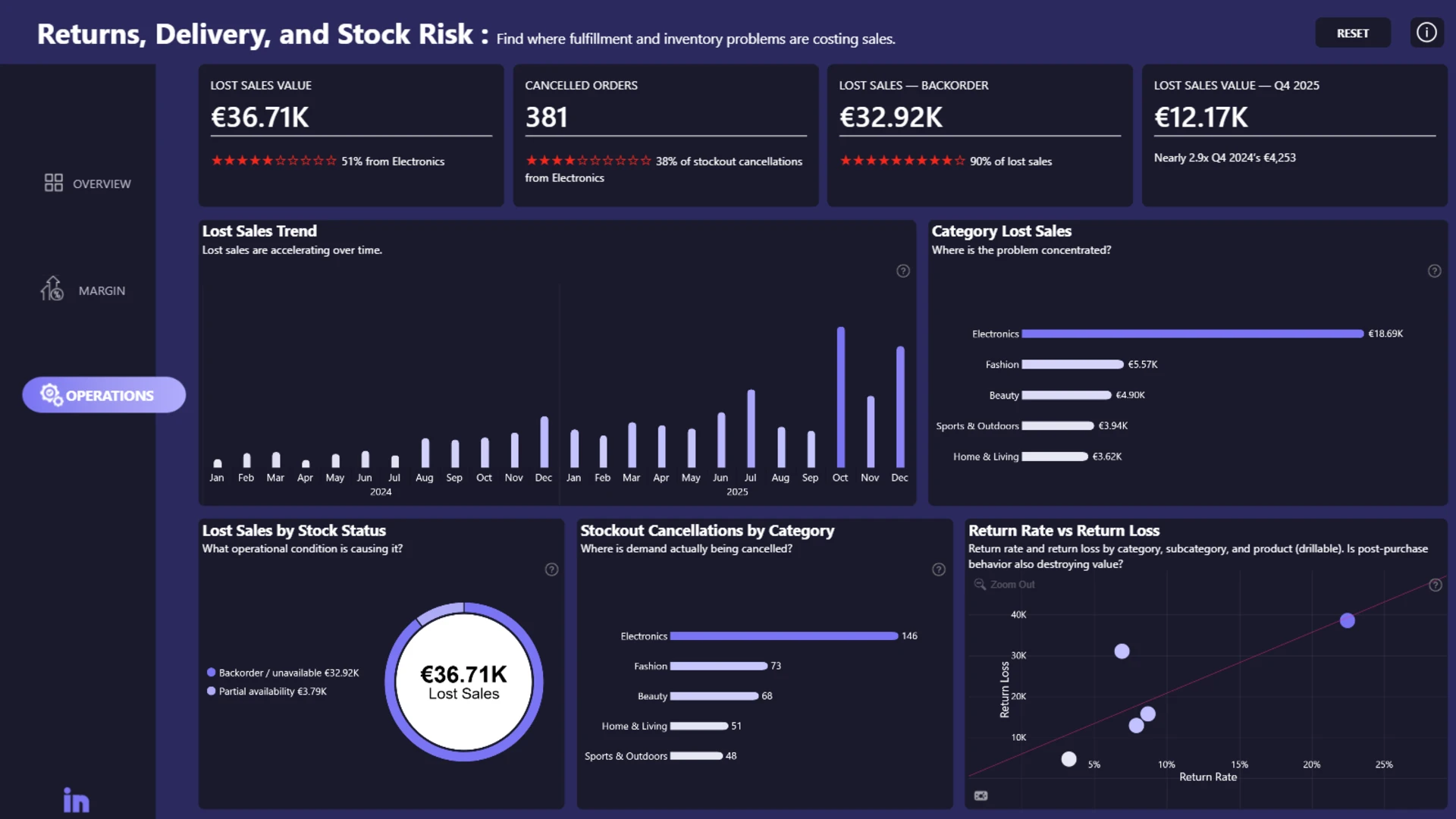Select Home & Living bar showing €3.62K
This screenshot has width=1456, height=819.
[x=1054, y=457]
